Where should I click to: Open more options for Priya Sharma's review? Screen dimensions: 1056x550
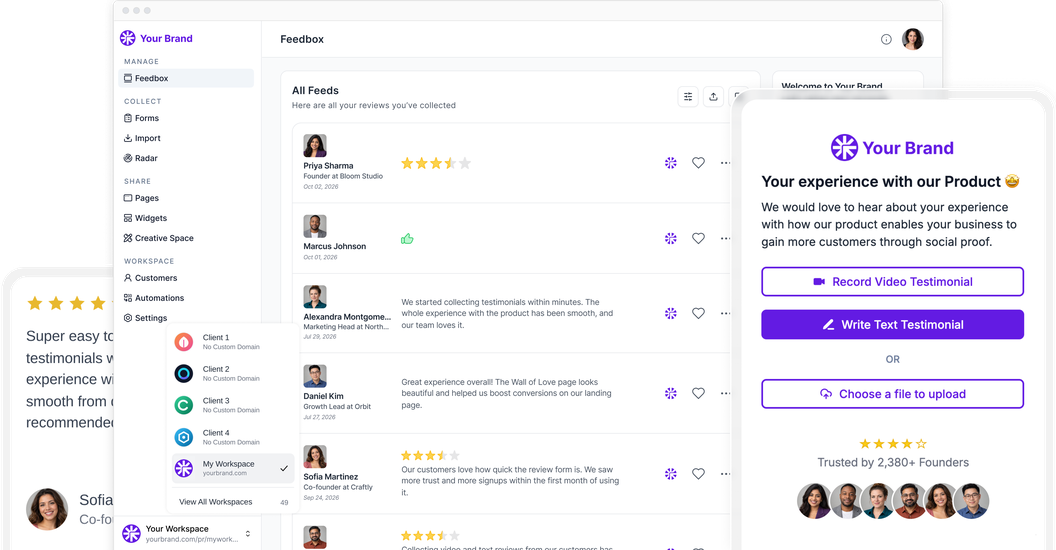725,163
